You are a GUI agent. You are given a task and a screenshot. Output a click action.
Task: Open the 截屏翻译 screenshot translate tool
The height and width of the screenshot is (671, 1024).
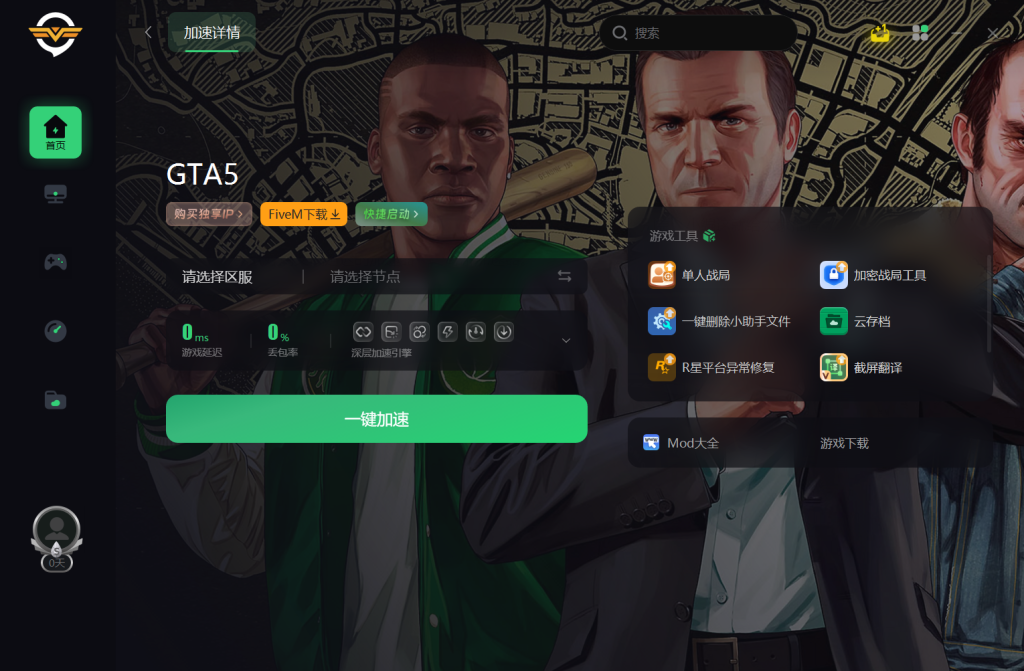[861, 367]
